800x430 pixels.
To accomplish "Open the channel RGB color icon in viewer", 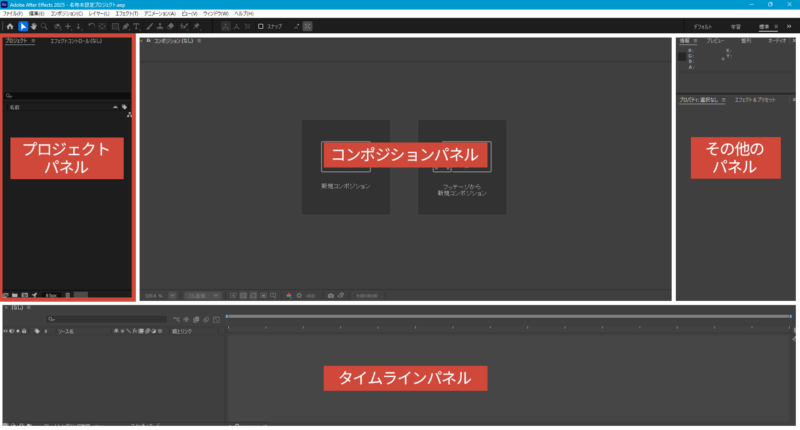I will point(289,296).
